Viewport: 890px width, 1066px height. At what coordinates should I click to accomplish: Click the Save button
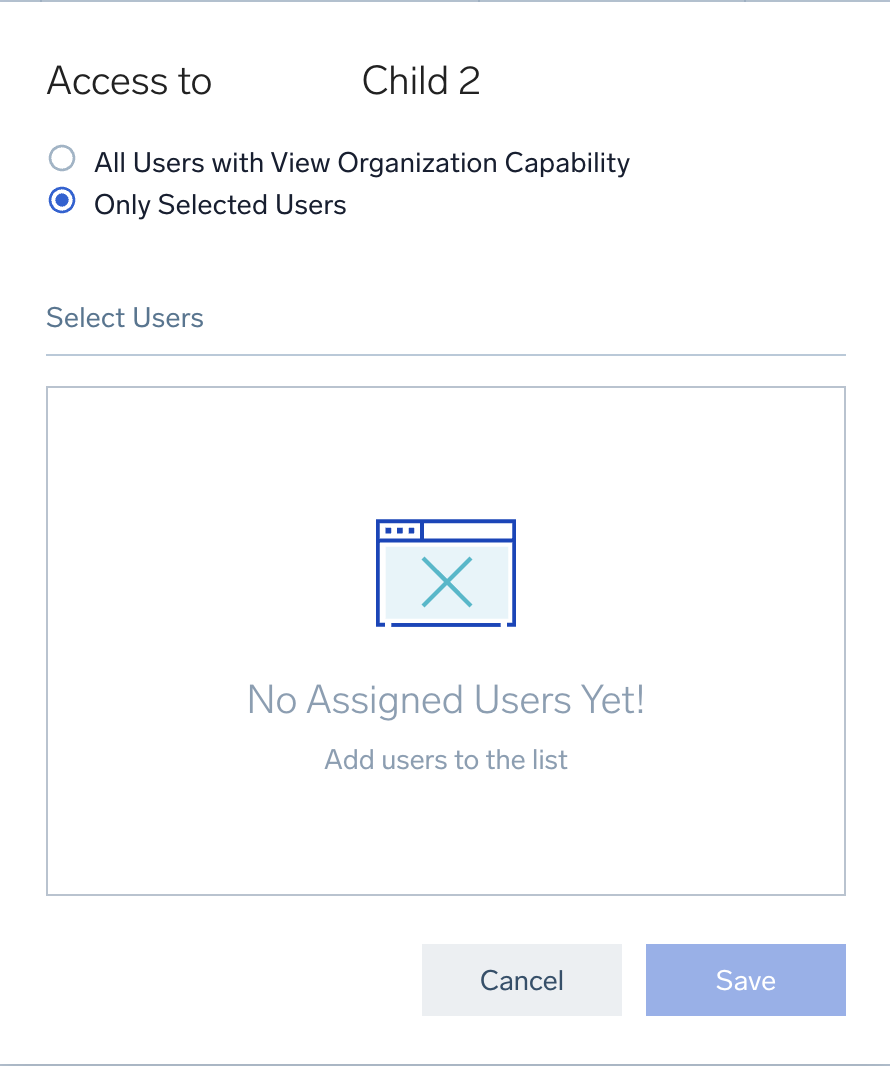[x=745, y=980]
